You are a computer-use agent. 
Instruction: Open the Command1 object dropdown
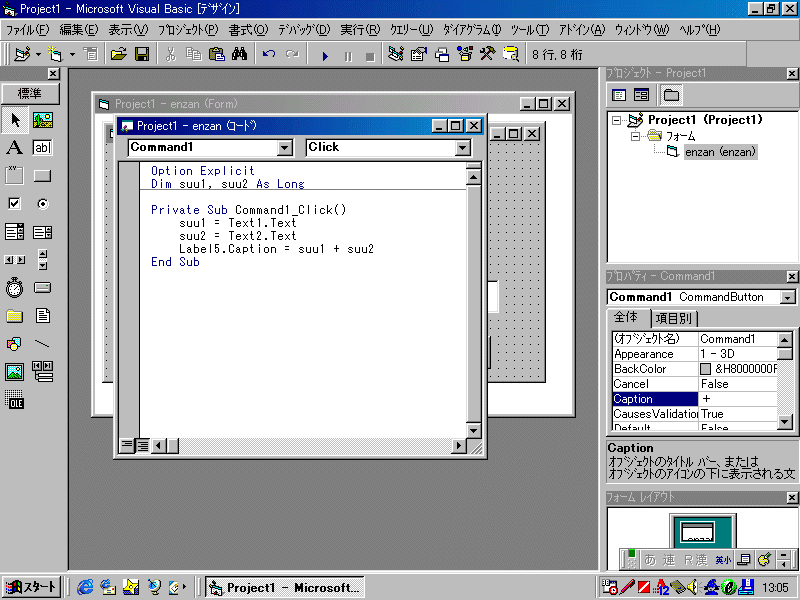click(285, 148)
